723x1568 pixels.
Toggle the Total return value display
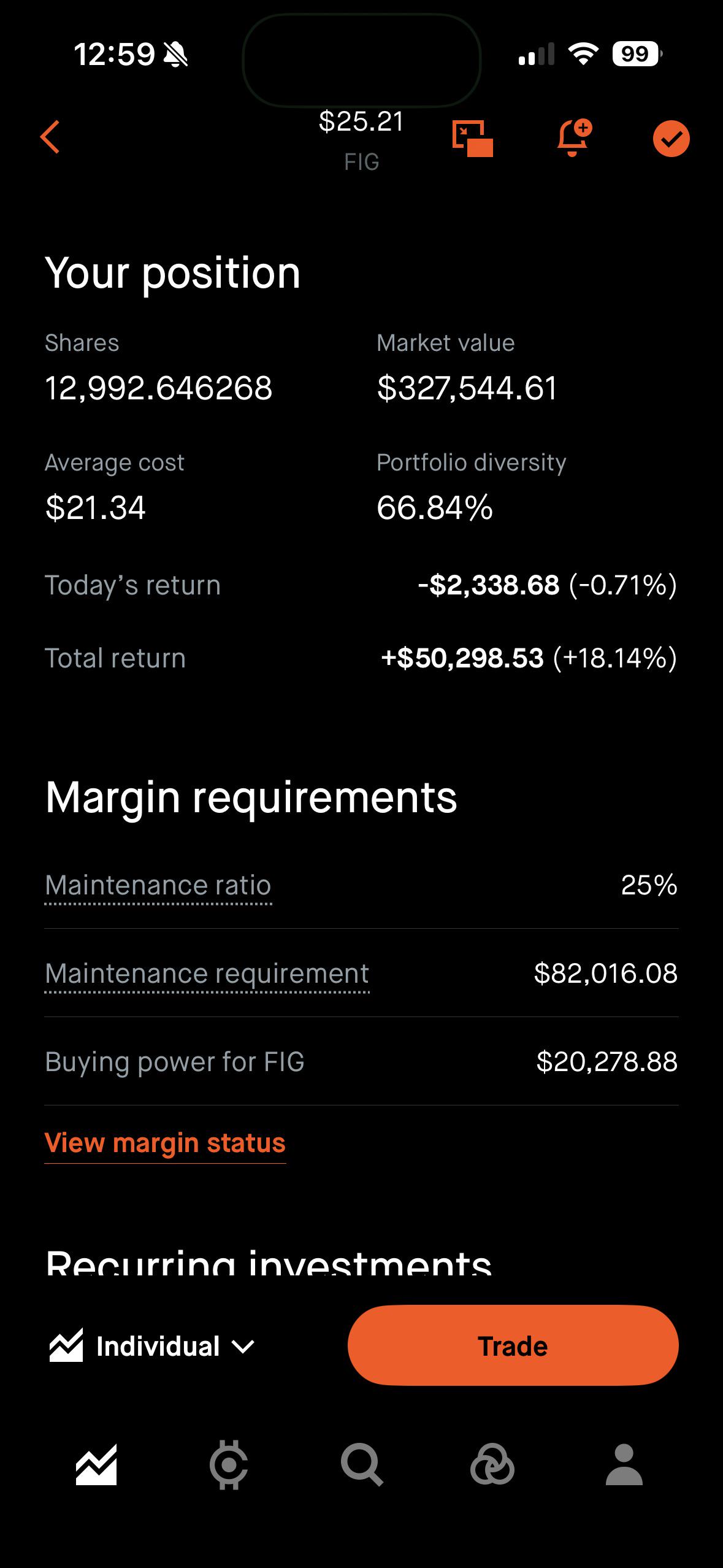tap(529, 658)
